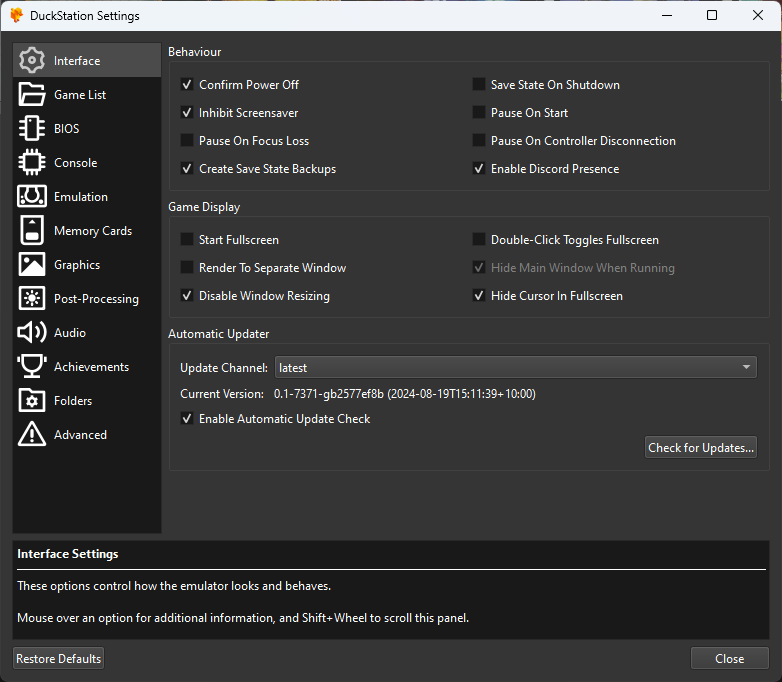Click the Game List folder icon
The width and height of the screenshot is (782, 682).
point(32,94)
